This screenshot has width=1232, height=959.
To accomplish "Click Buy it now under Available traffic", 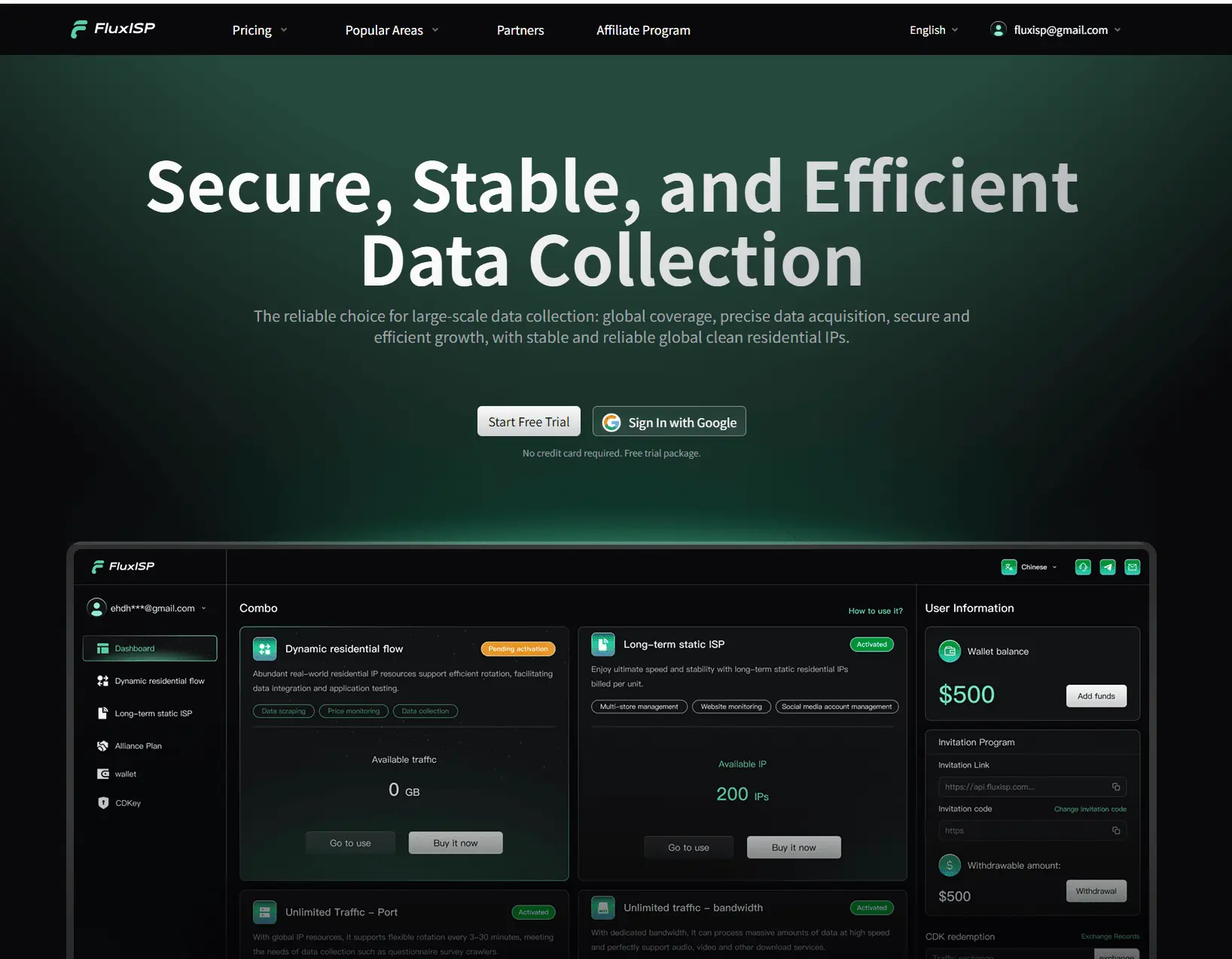I will [456, 843].
